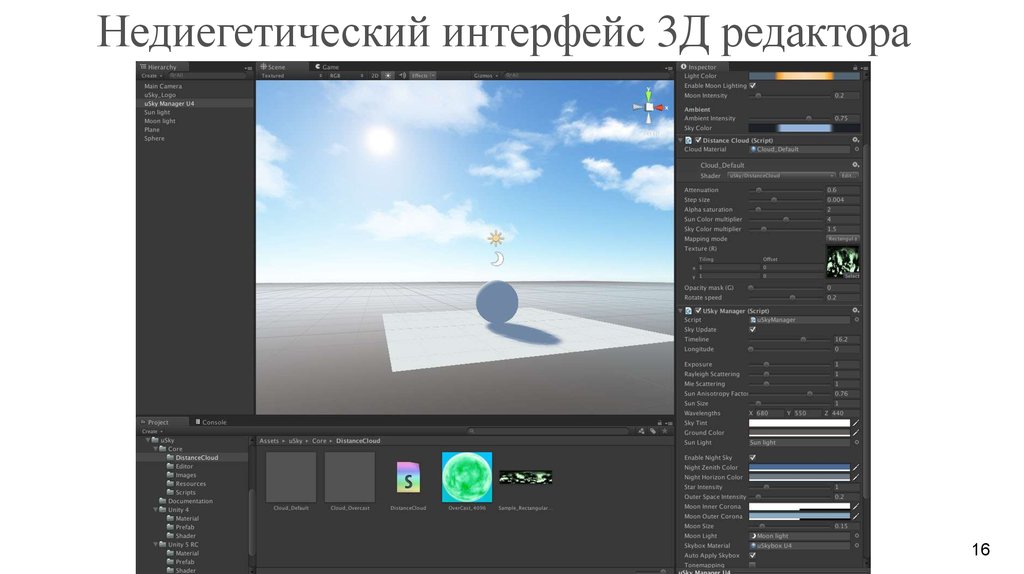This screenshot has height=574, width=1024.
Task: Open Distance Cloud component gear menu
Action: click(x=856, y=141)
